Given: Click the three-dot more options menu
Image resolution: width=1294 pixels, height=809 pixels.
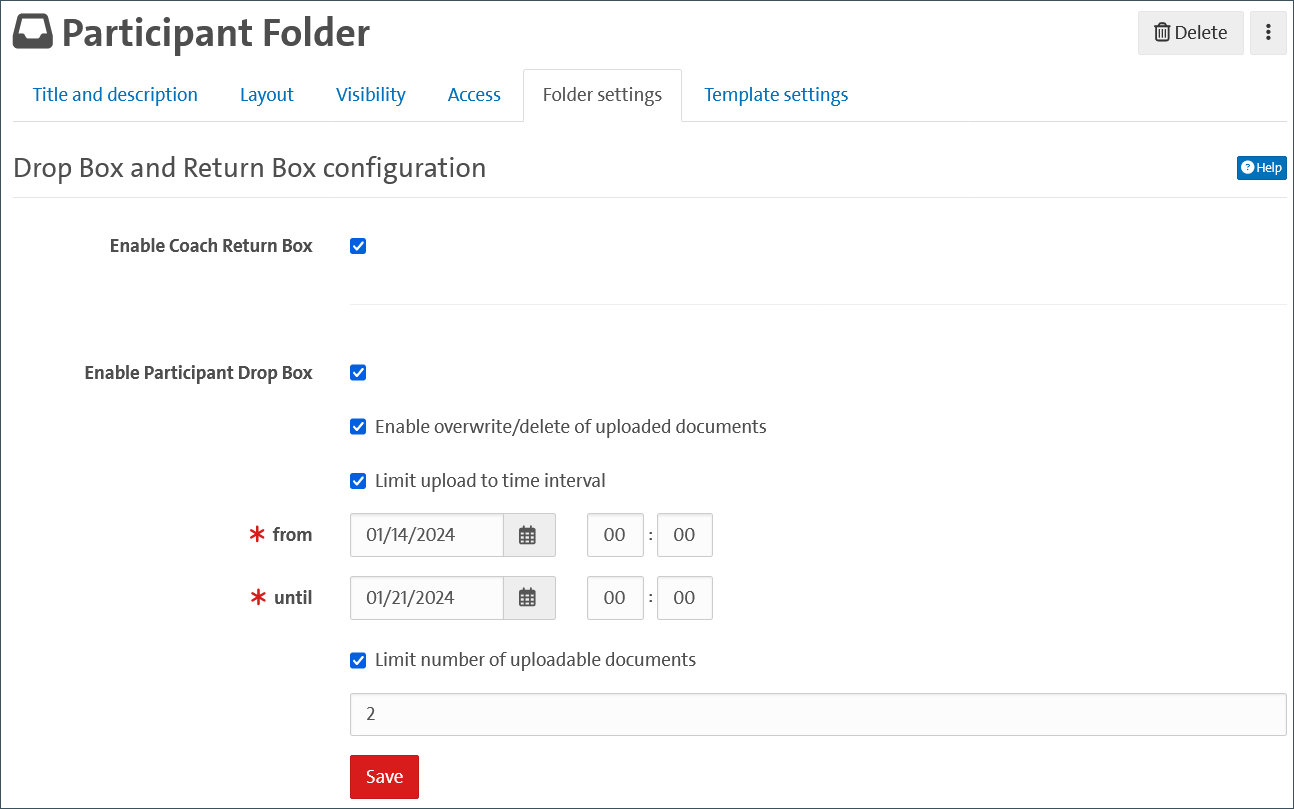Looking at the screenshot, I should pos(1268,33).
